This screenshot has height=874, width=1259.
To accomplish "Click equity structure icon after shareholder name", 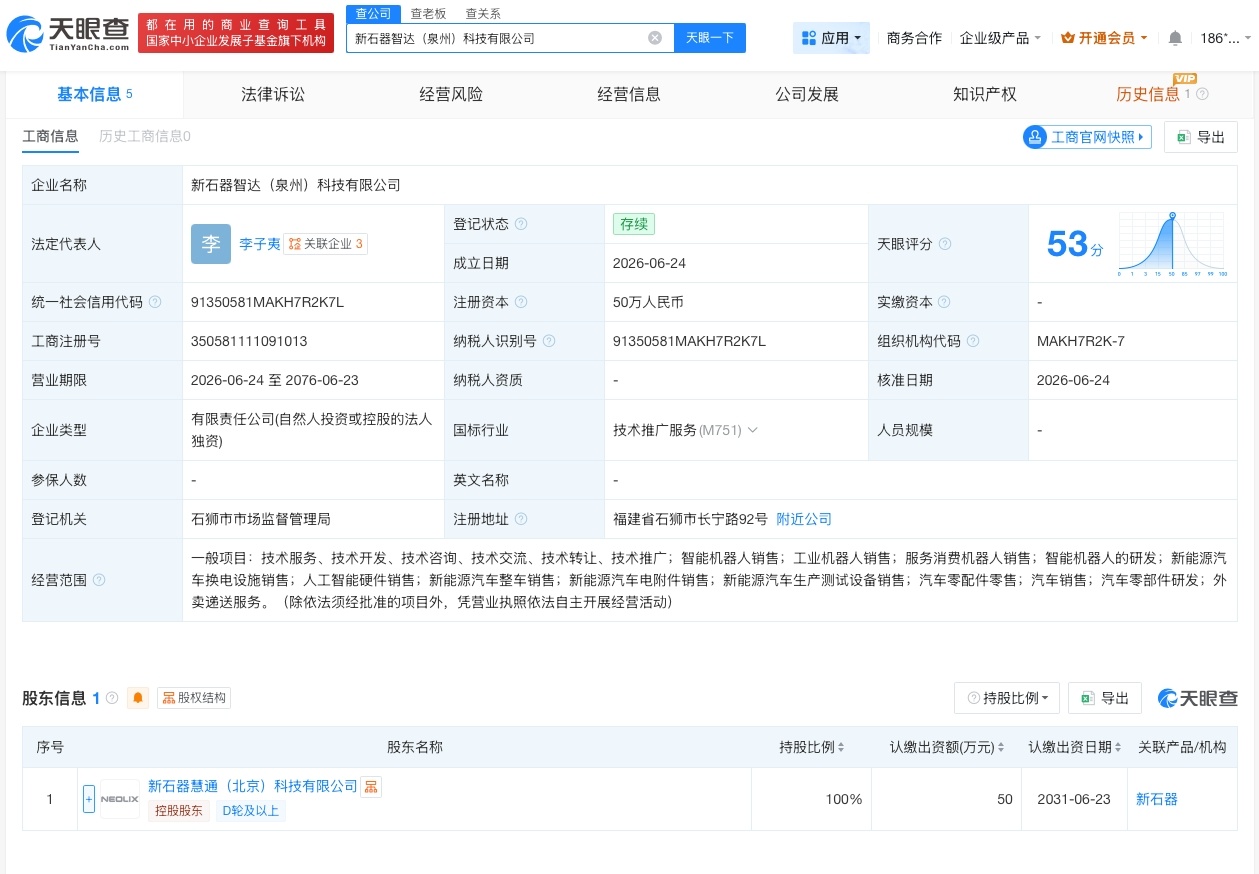I will click(371, 787).
